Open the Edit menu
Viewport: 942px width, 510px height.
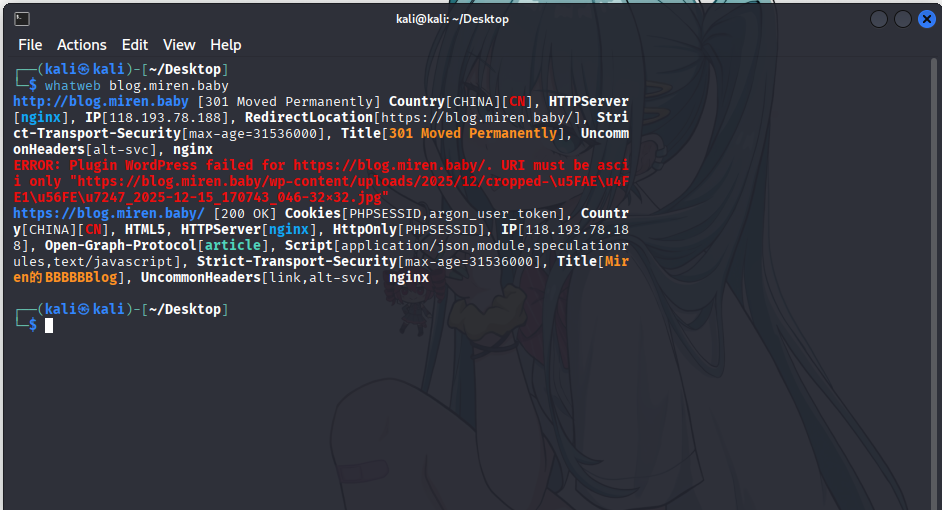135,45
